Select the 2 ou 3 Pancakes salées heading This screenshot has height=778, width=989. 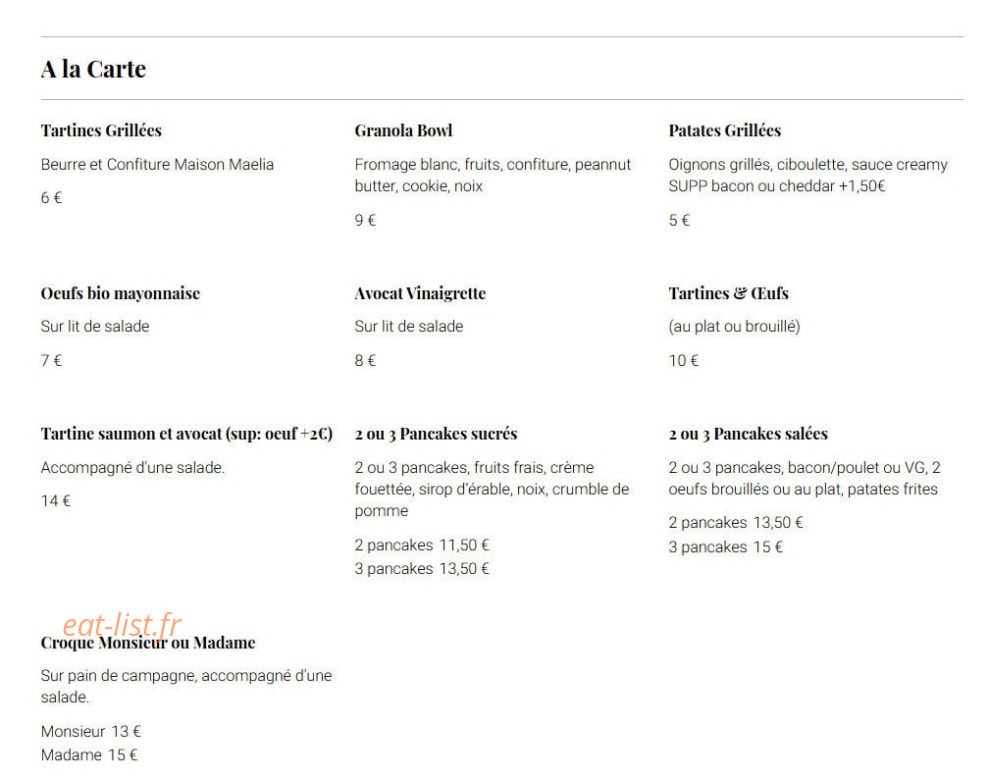pos(748,433)
